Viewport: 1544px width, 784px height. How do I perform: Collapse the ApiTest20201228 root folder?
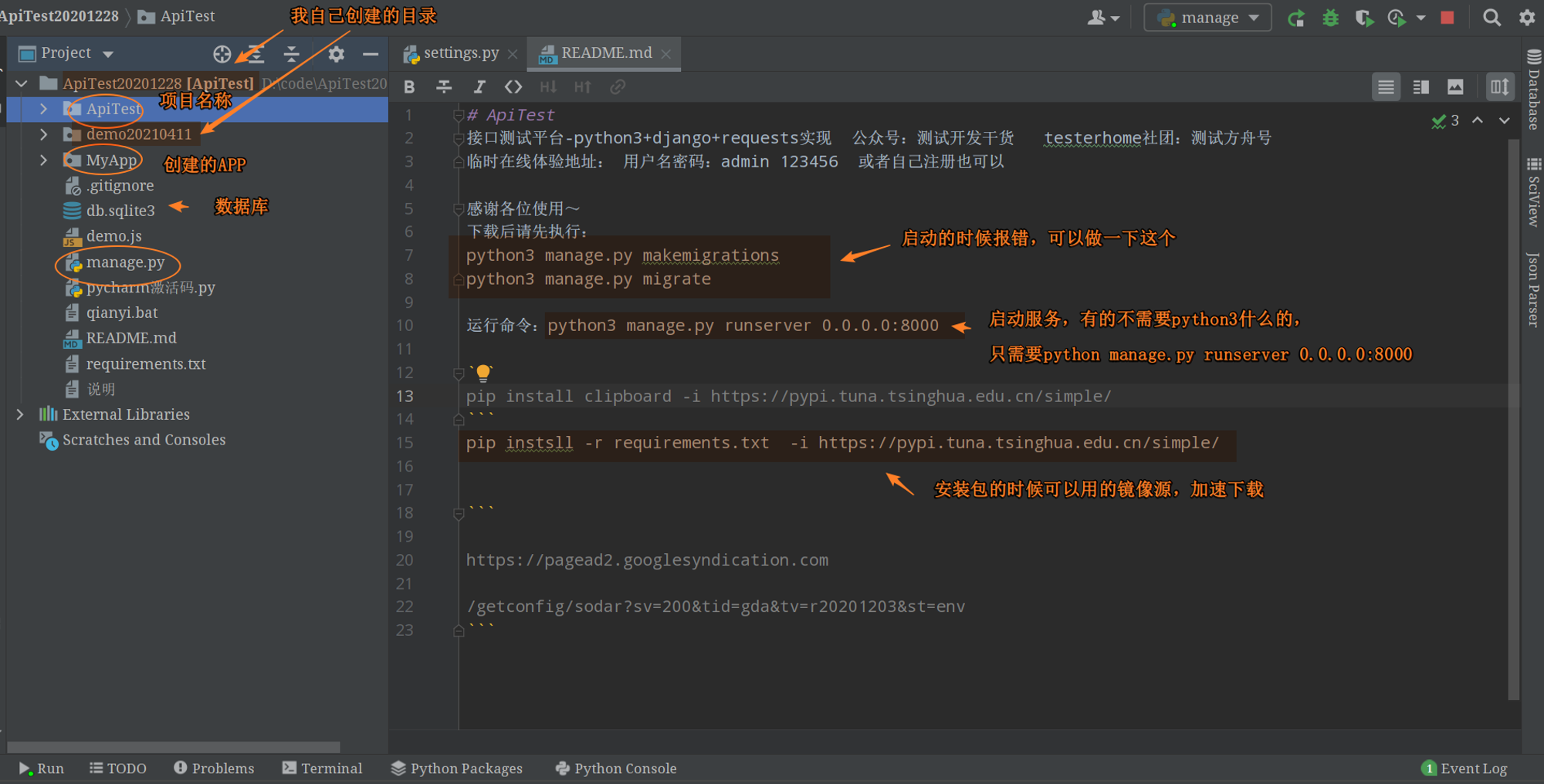[22, 83]
